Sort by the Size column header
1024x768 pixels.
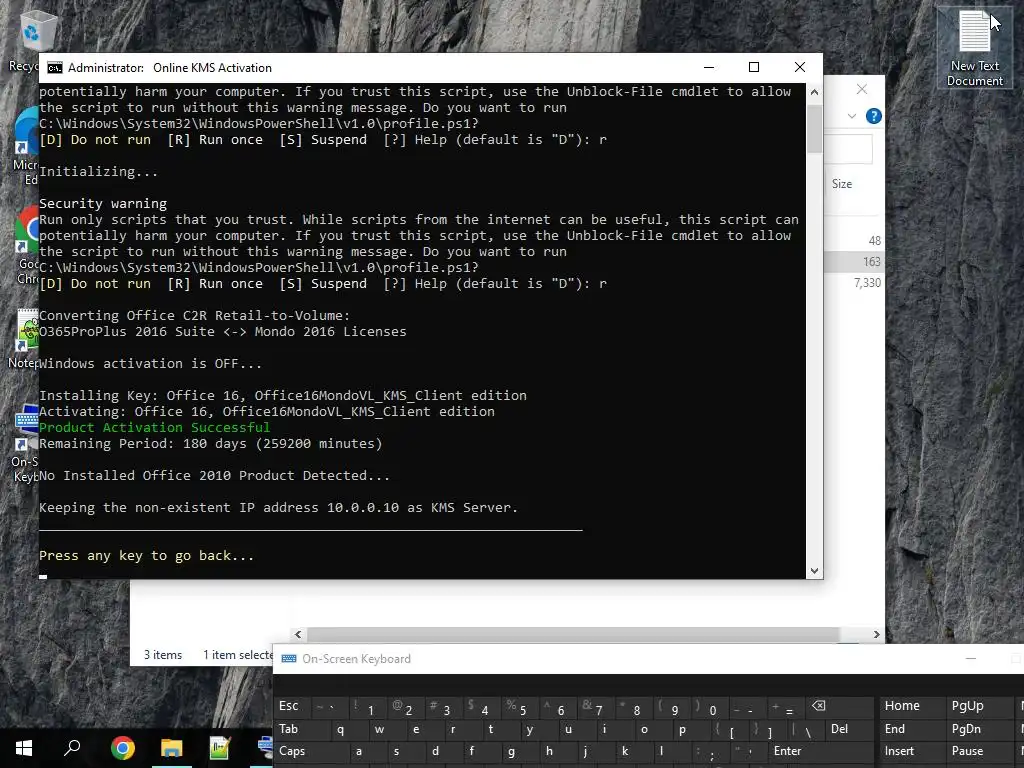click(x=842, y=184)
